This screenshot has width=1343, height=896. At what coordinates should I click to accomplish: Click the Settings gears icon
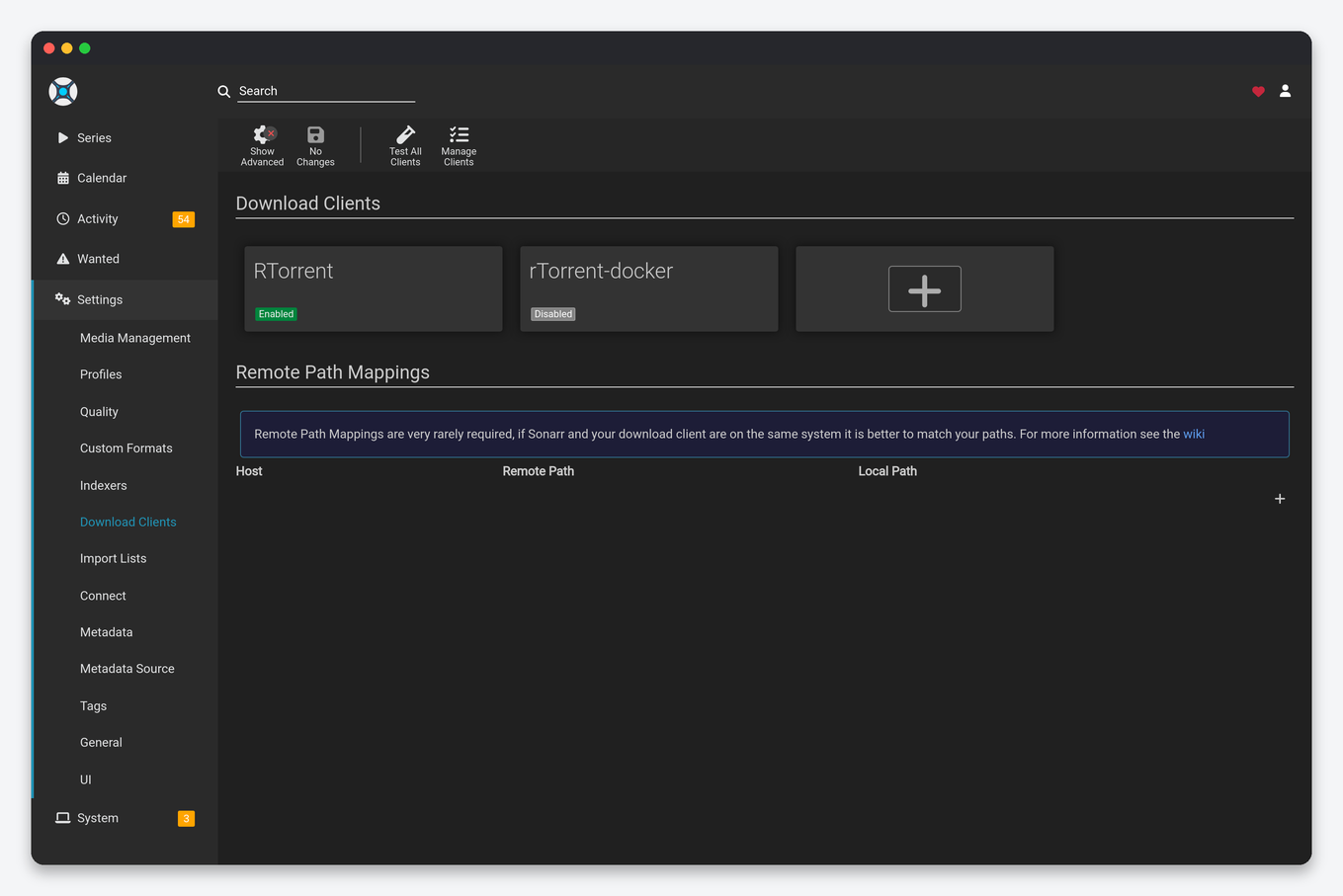[62, 299]
